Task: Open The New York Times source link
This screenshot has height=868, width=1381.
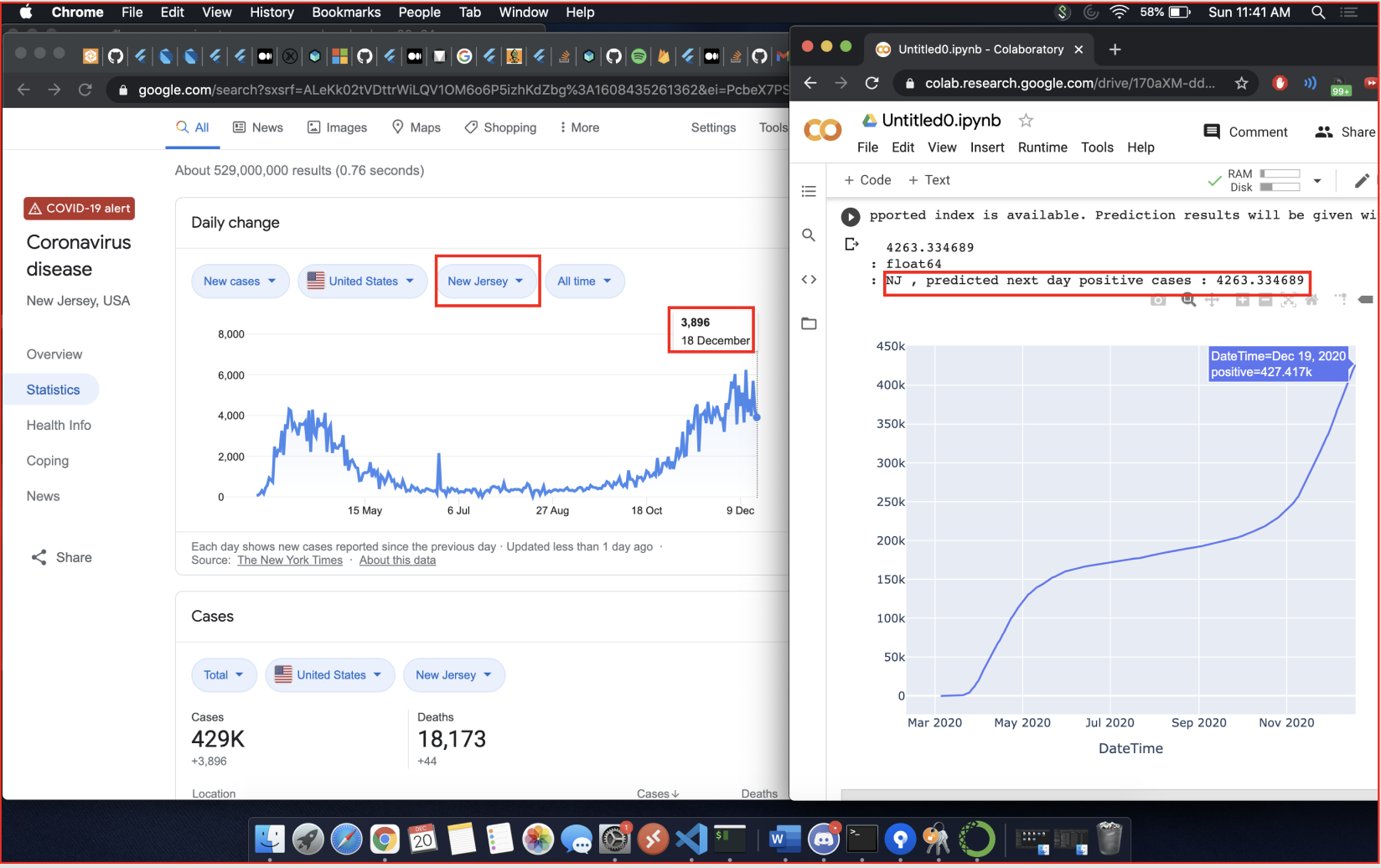Action: coord(290,561)
